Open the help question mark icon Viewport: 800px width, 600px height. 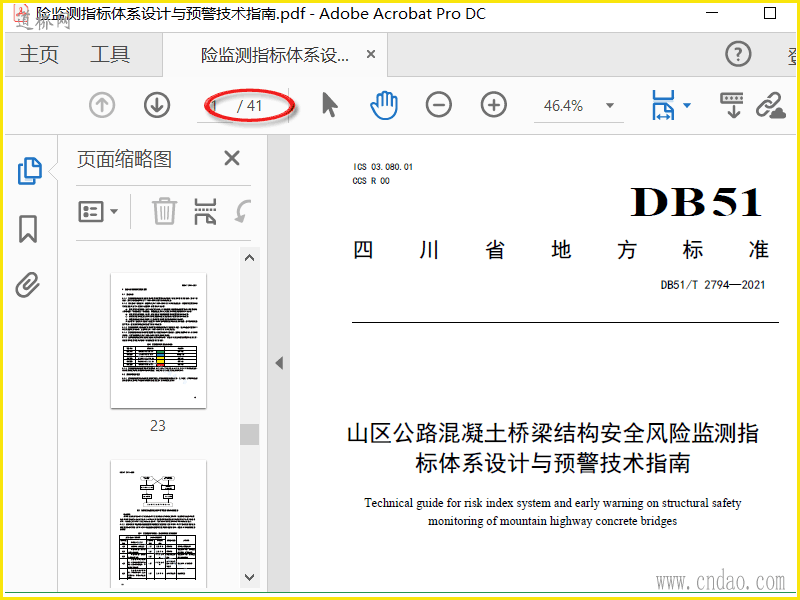pyautogui.click(x=738, y=54)
